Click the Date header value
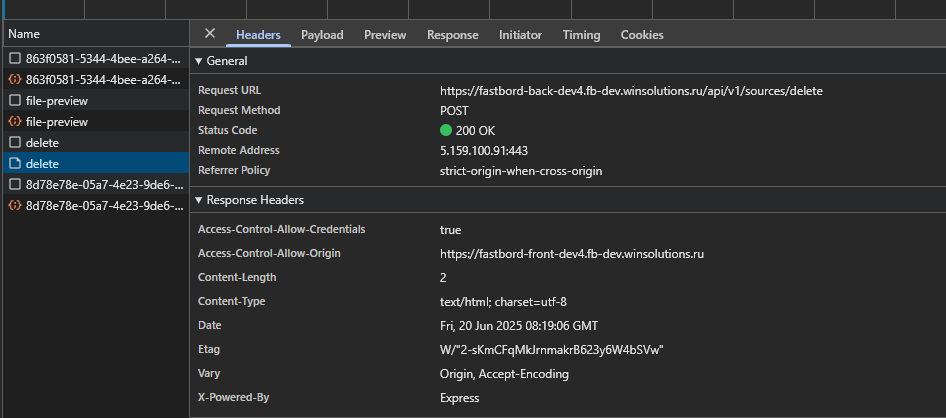 click(519, 326)
